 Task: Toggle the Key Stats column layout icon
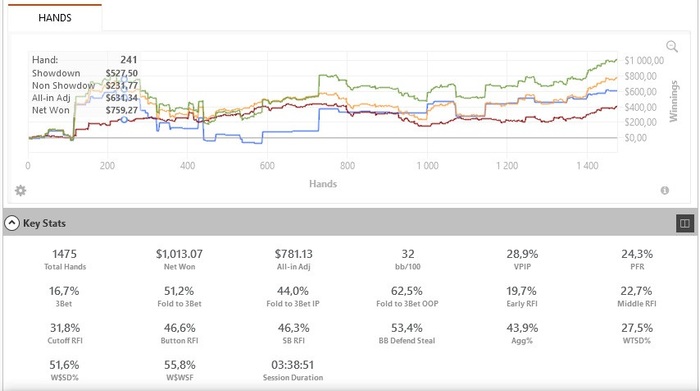685,223
